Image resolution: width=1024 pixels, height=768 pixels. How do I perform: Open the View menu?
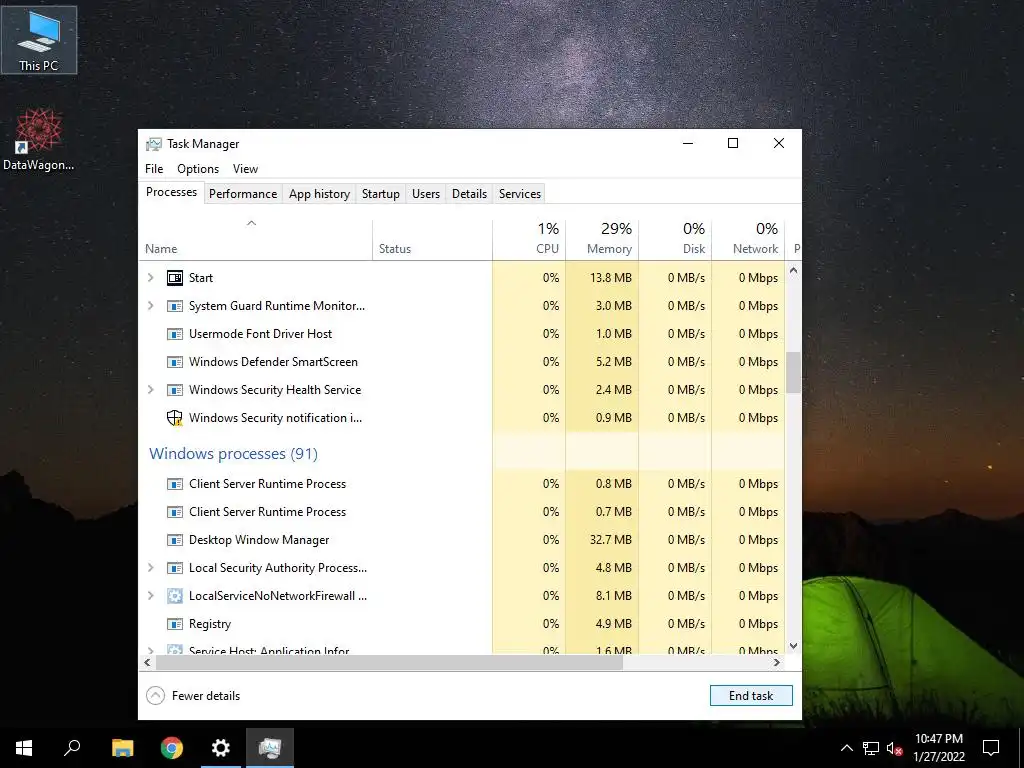pos(246,169)
